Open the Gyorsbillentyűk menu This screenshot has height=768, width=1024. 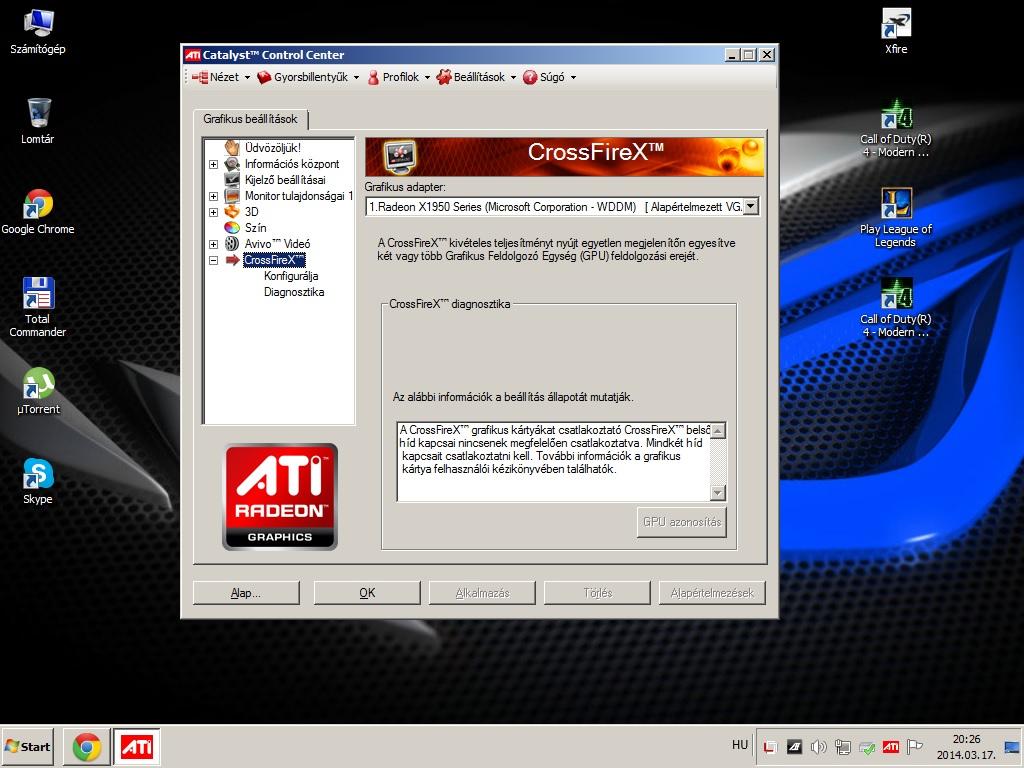click(x=308, y=77)
